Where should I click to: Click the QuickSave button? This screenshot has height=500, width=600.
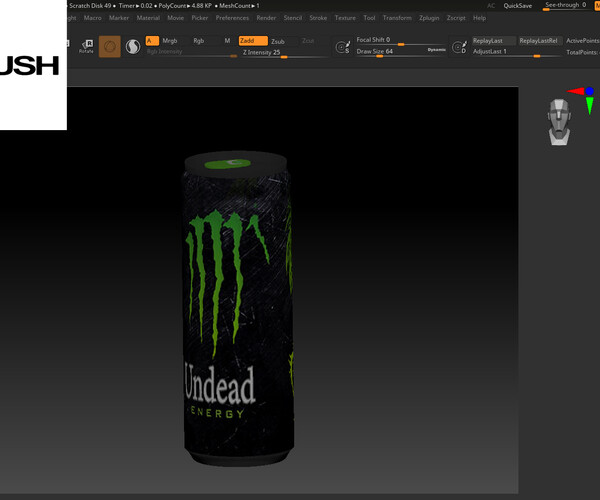[518, 5]
